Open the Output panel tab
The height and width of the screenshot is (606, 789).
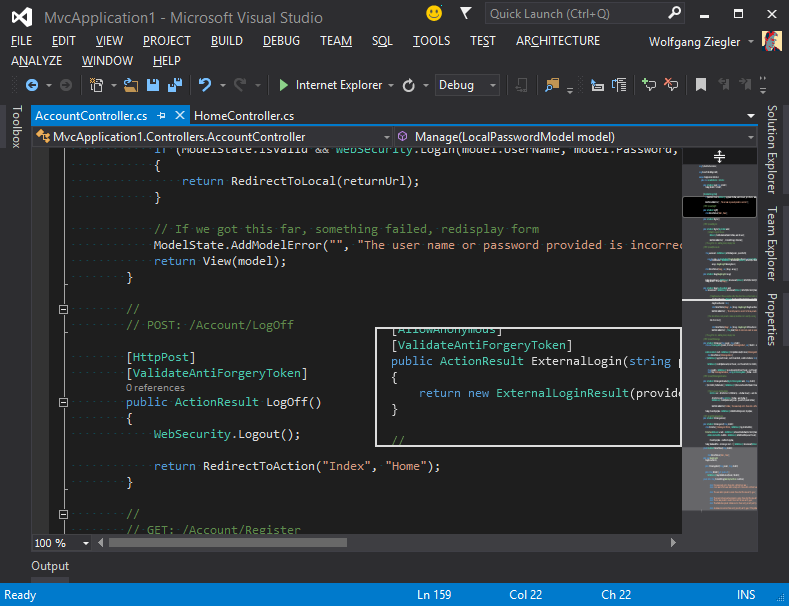[50, 566]
